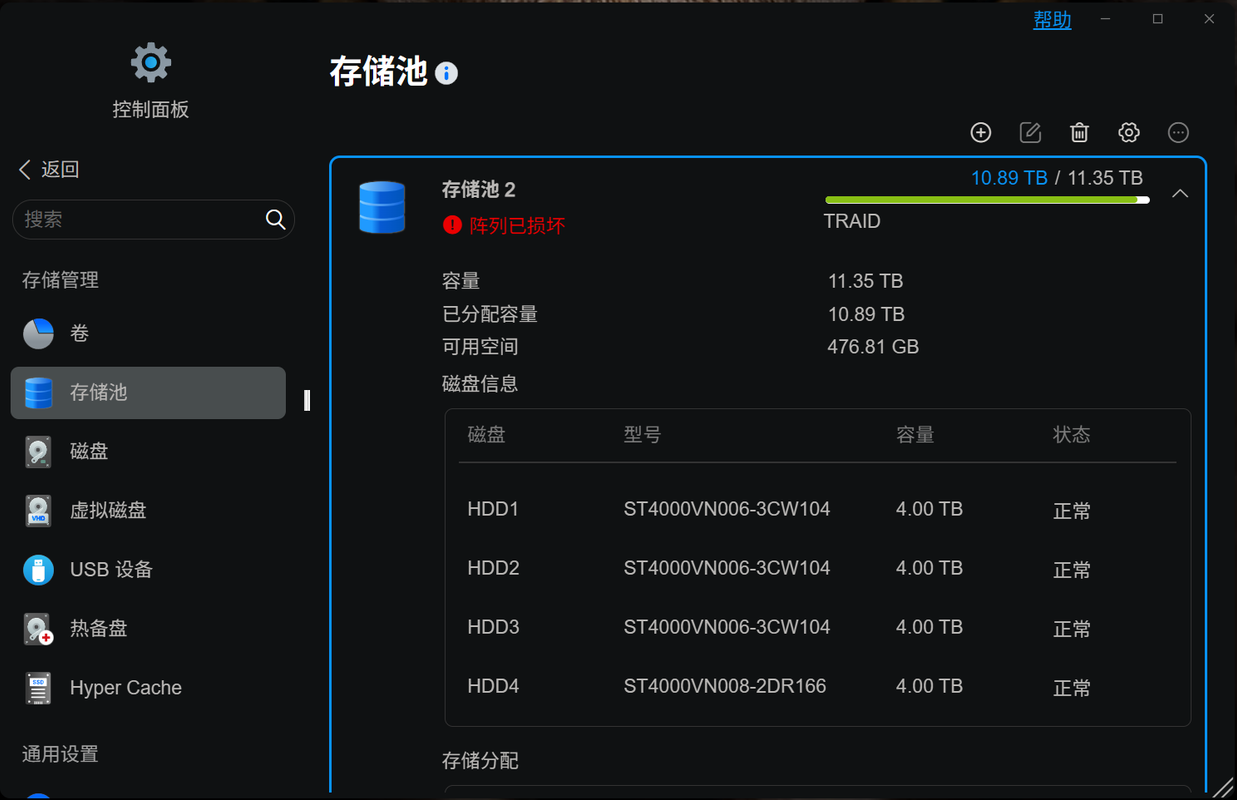Image resolution: width=1237 pixels, height=800 pixels.
Task: Click the 热备盘 spare disk icon
Action: click(x=38, y=629)
